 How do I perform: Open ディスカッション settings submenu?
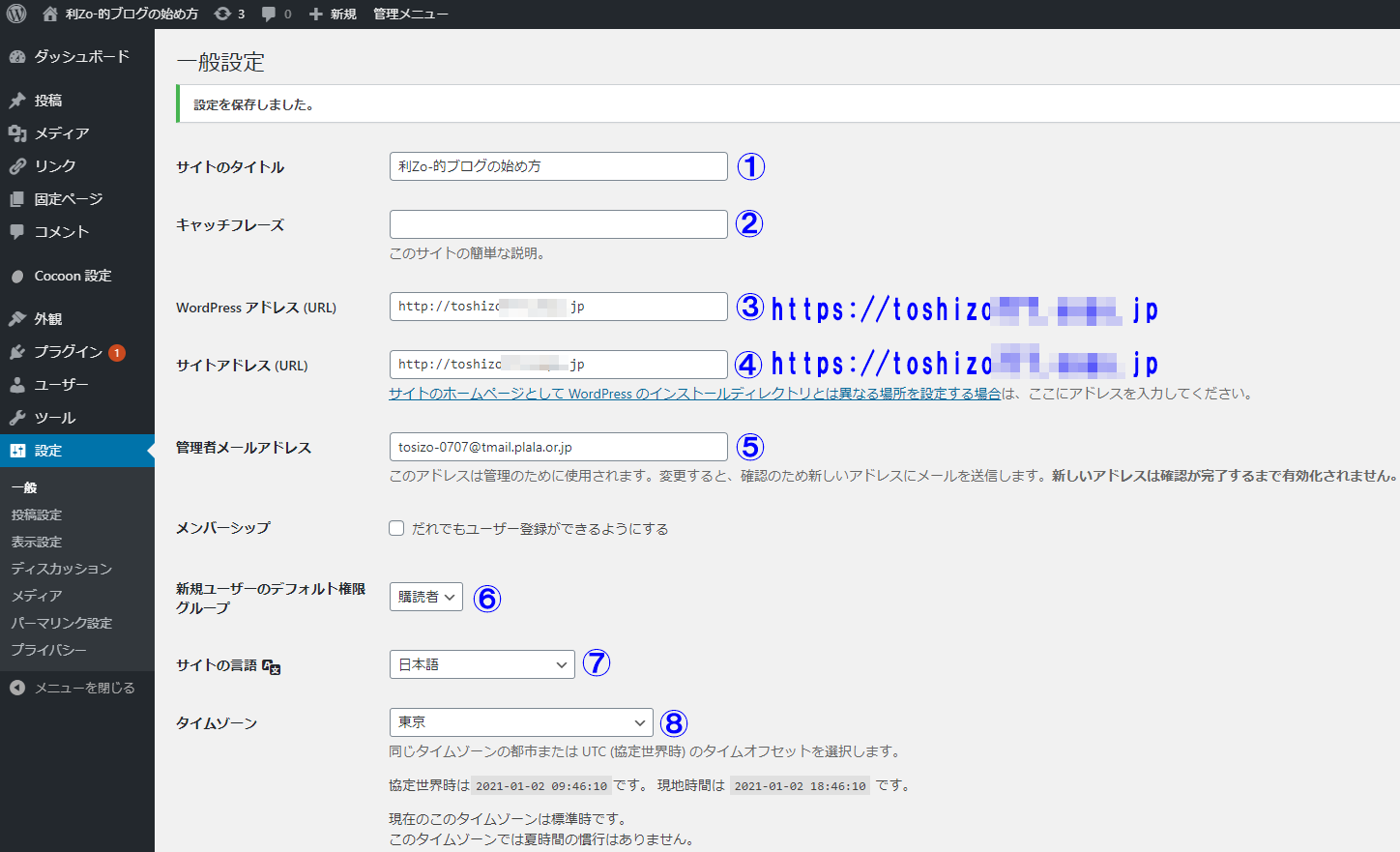(x=61, y=569)
